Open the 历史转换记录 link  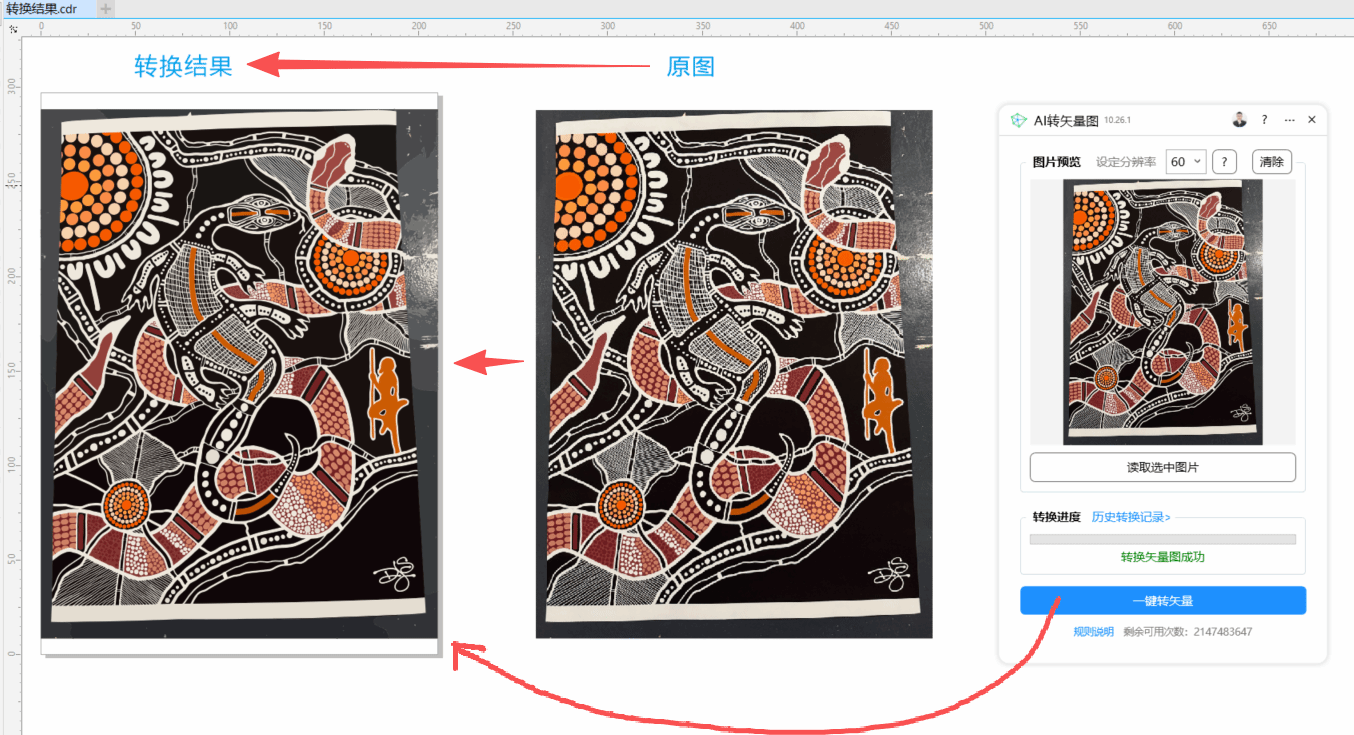1130,517
